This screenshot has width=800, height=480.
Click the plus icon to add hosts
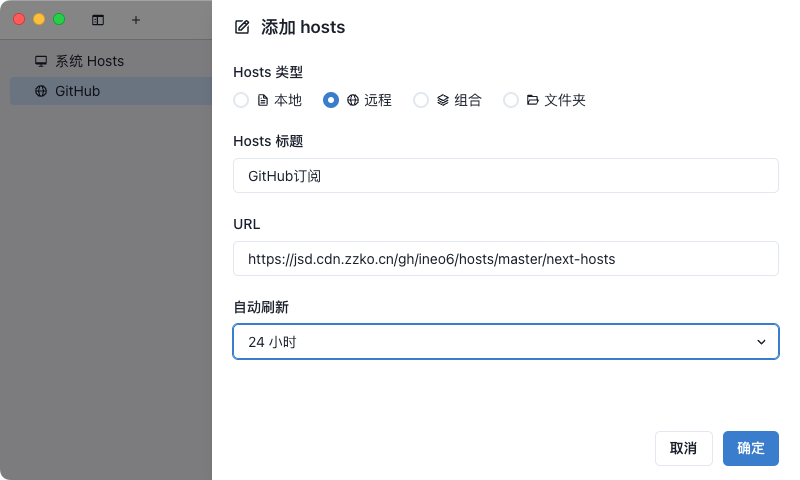[x=136, y=19]
